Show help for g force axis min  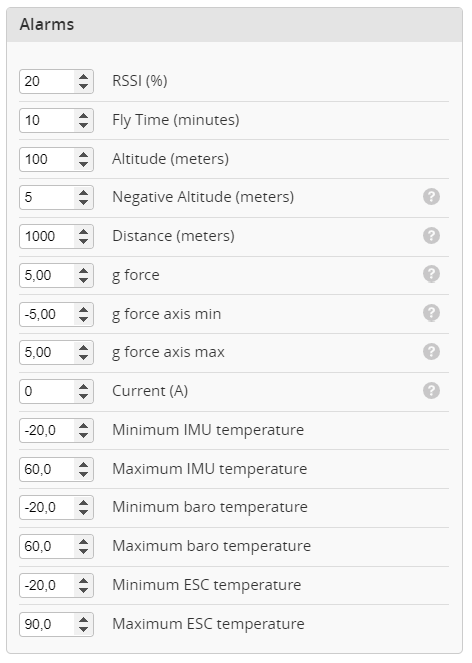pos(431,313)
